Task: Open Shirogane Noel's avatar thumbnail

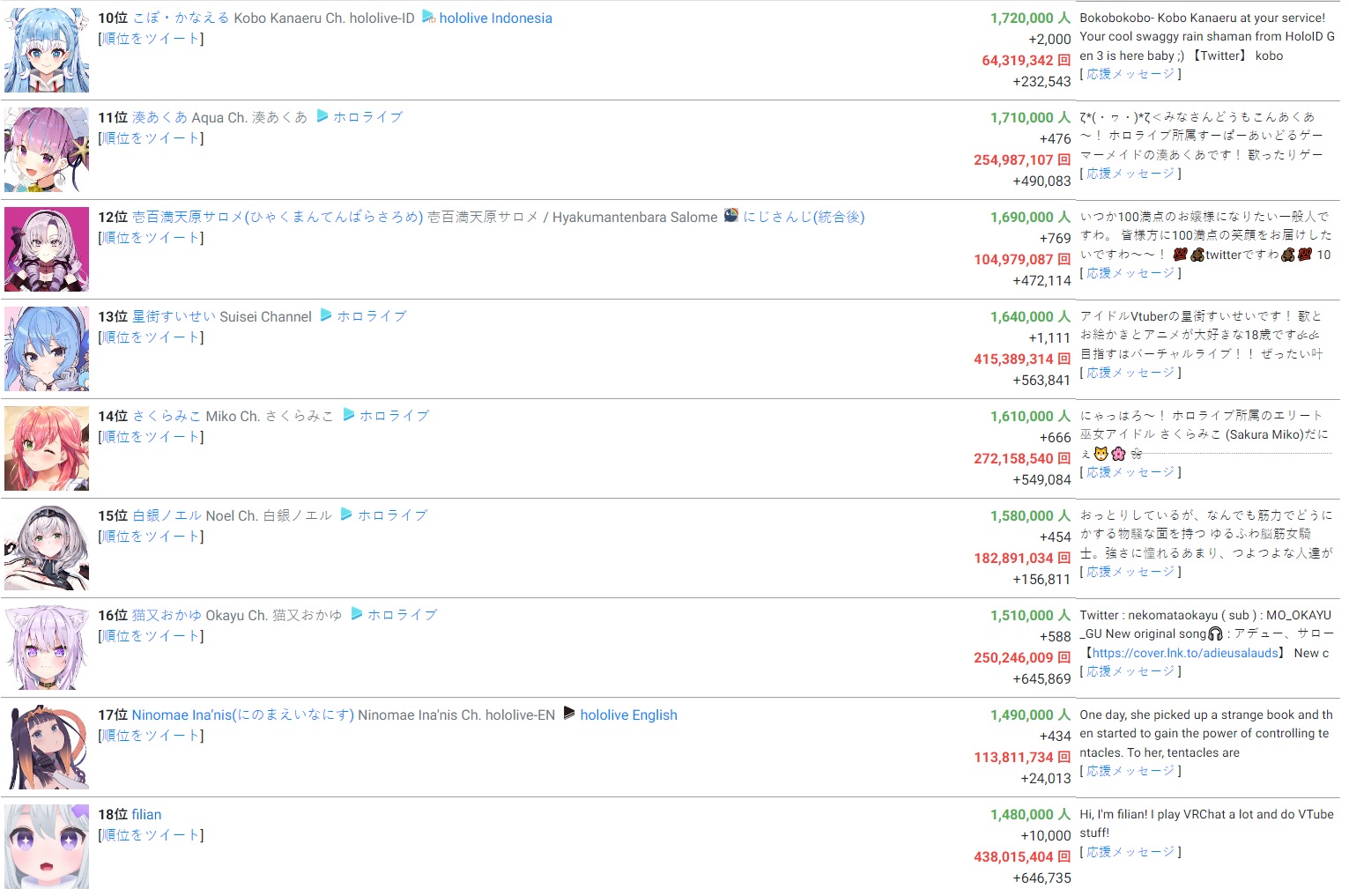Action: (47, 548)
